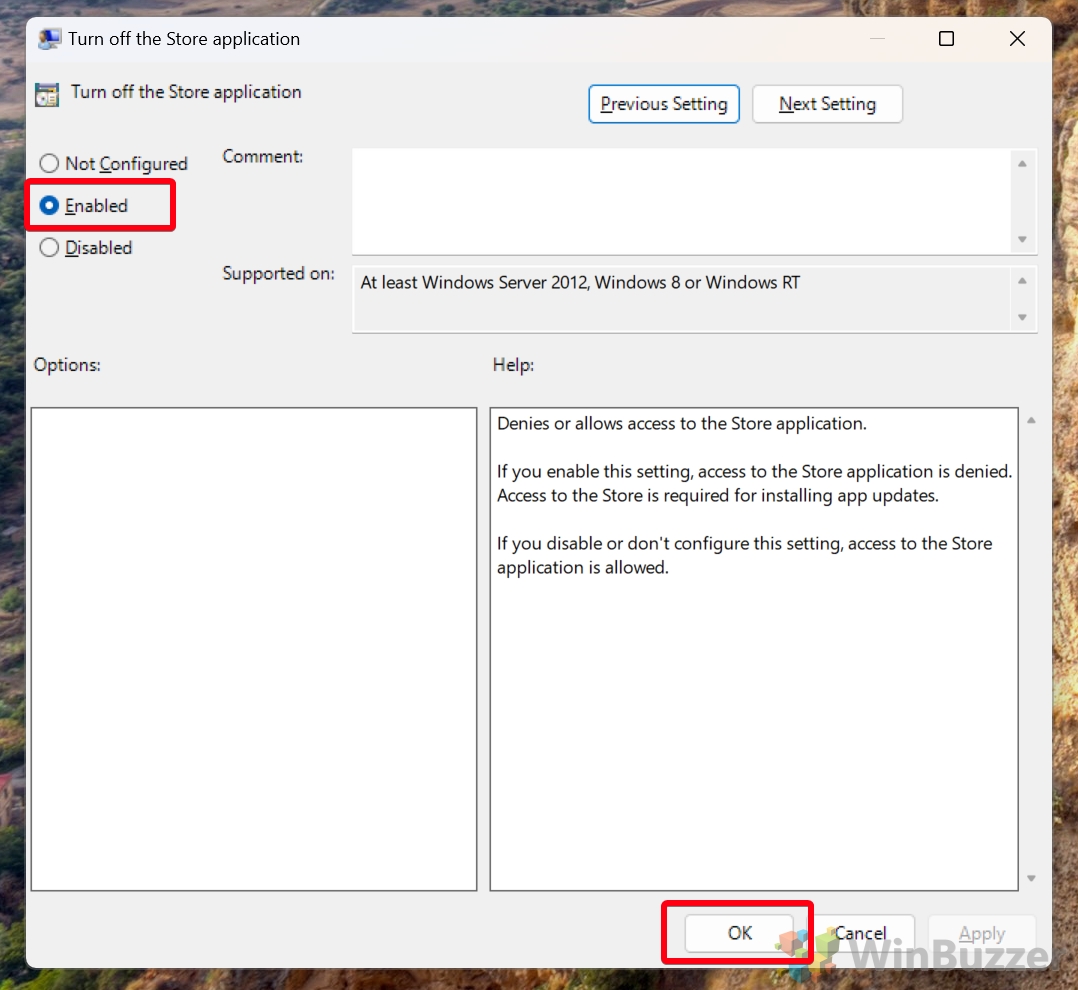Click the 'Comment:' label
The height and width of the screenshot is (990, 1078).
(263, 157)
